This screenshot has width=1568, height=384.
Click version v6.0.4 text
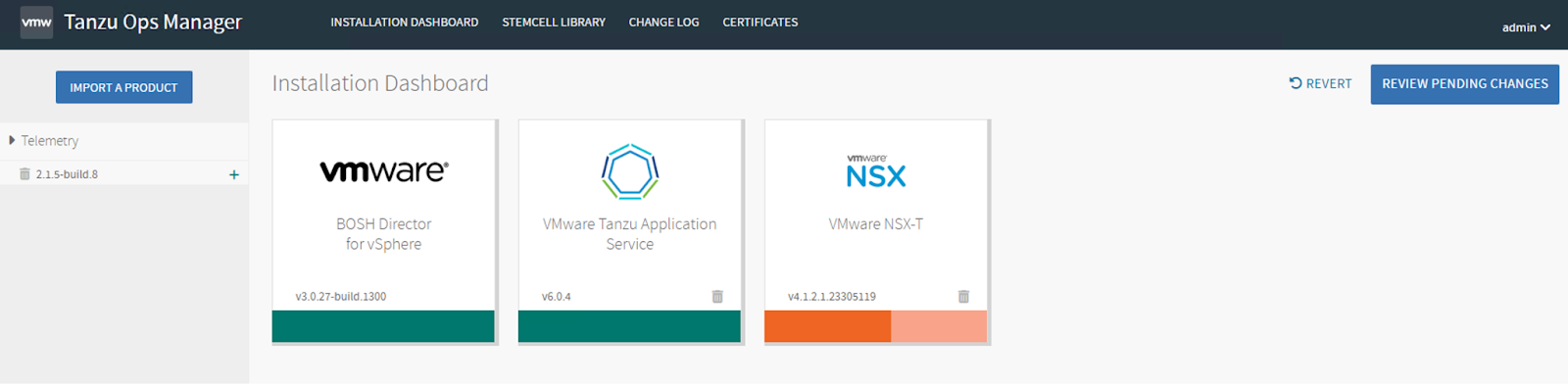tap(557, 296)
